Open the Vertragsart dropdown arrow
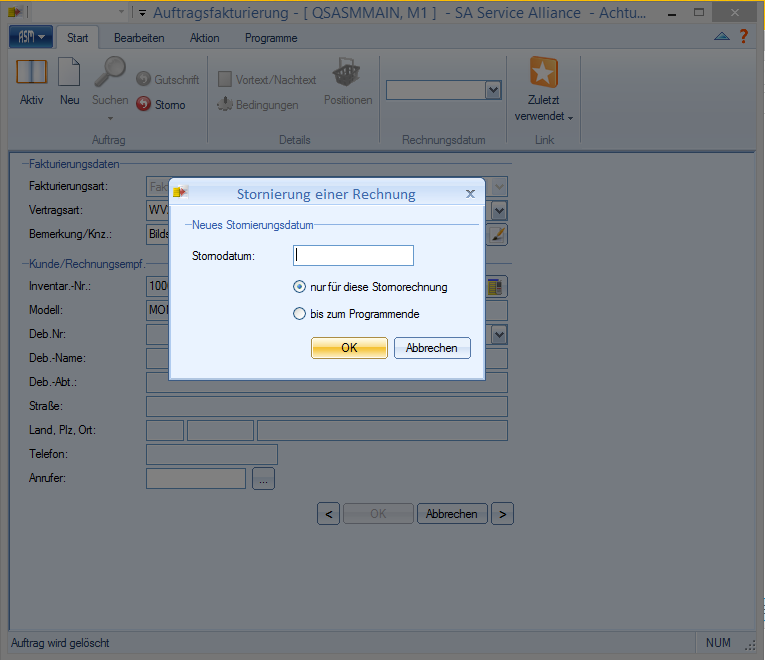Screen dimensions: 765x660 pyautogui.click(x=499, y=211)
